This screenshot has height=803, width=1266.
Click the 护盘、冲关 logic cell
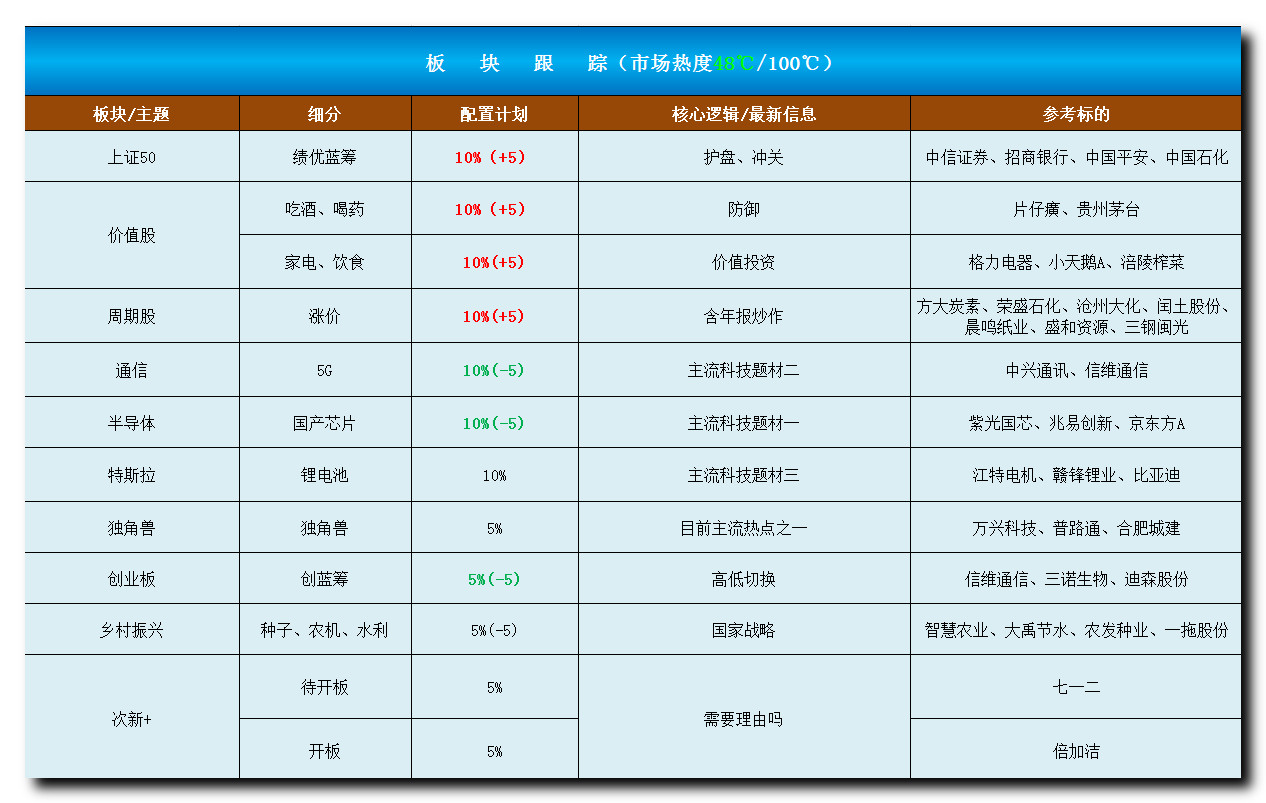coord(744,157)
